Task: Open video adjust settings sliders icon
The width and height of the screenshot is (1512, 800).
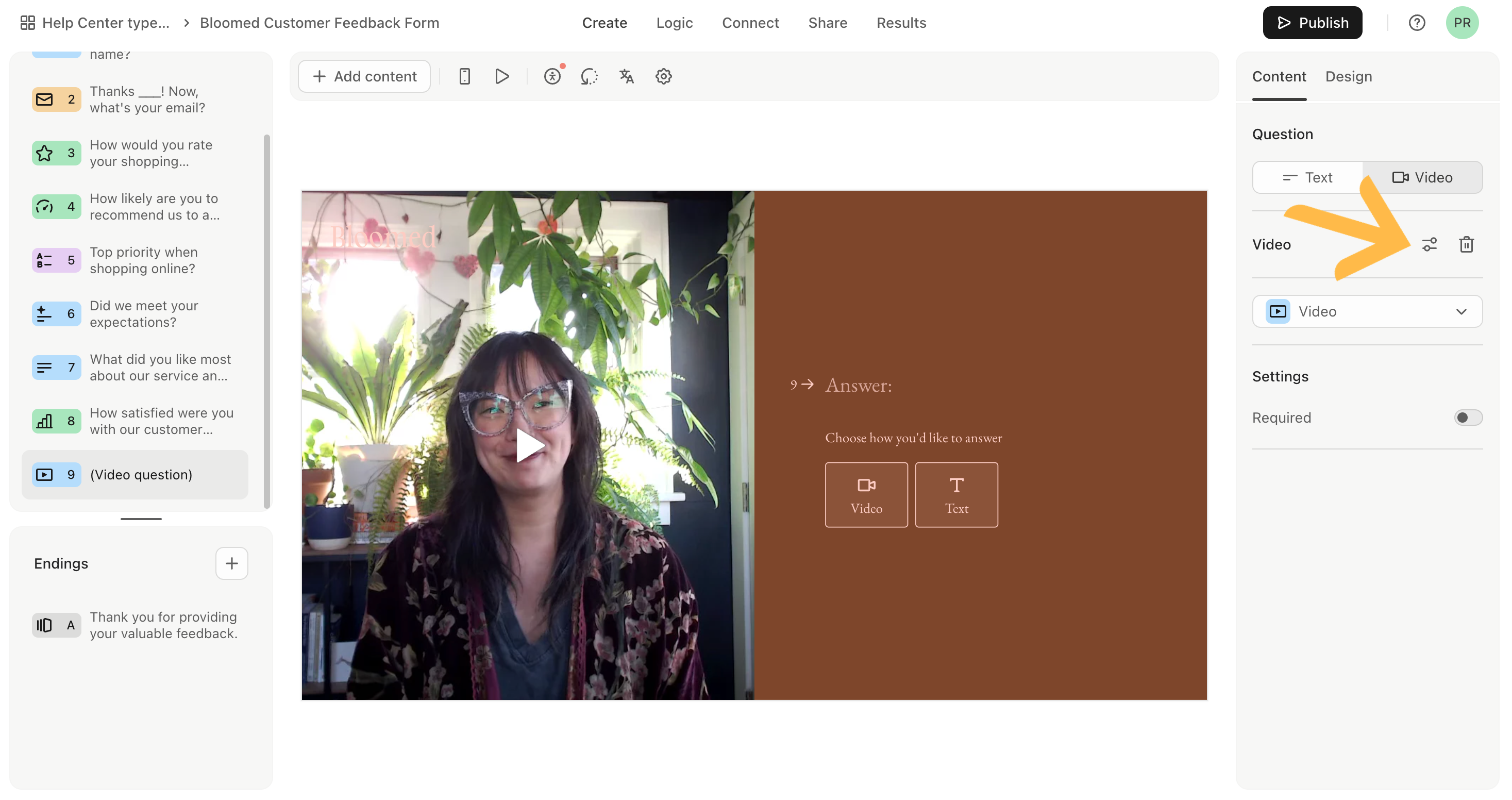Action: (1429, 244)
